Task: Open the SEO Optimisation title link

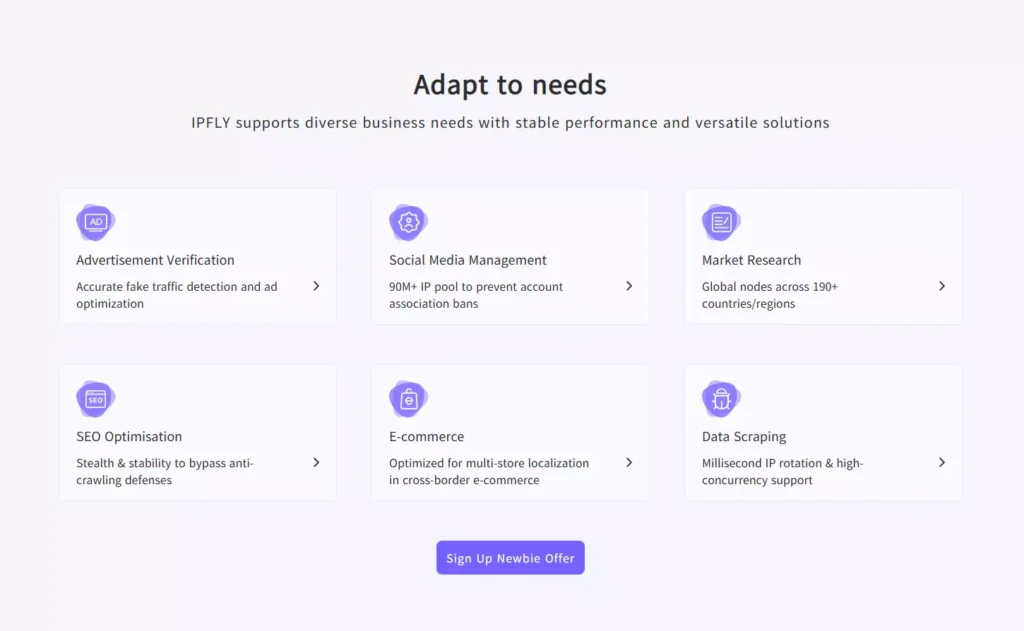Action: 129,436
